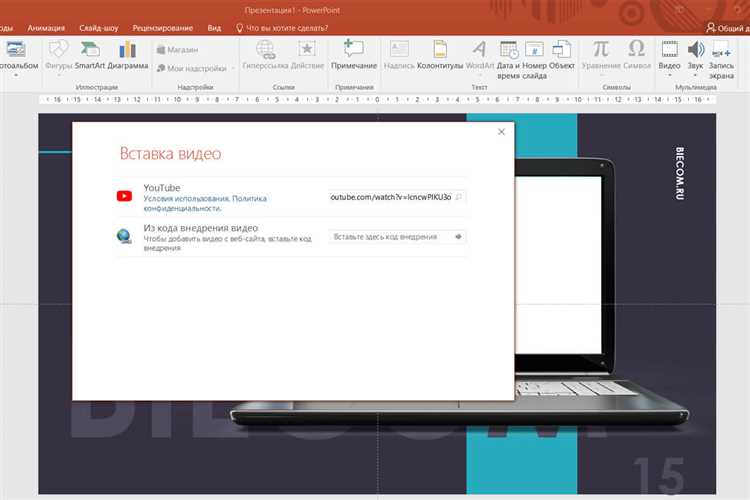Click the "Символы" group label
This screenshot has width=750, height=500.
click(x=617, y=87)
